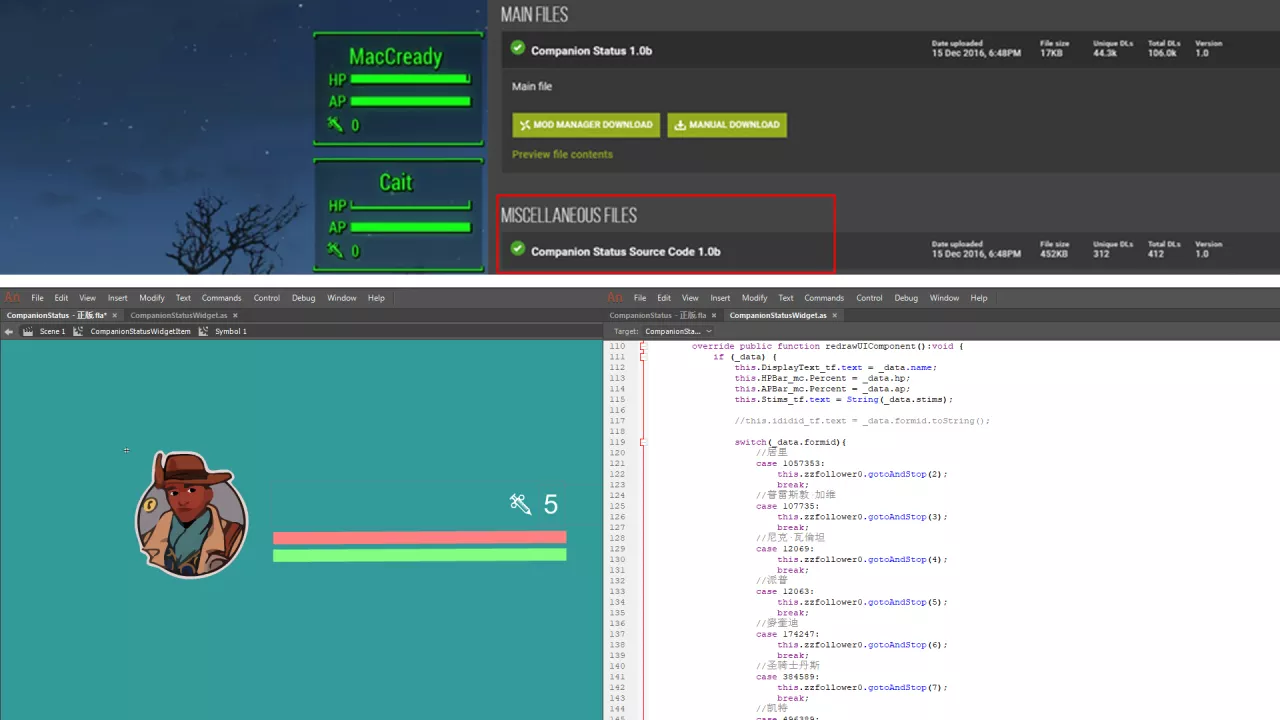This screenshot has width=1280, height=720.
Task: Close the CompanionStatusWidget.as tab in left window
Action: coord(235,315)
